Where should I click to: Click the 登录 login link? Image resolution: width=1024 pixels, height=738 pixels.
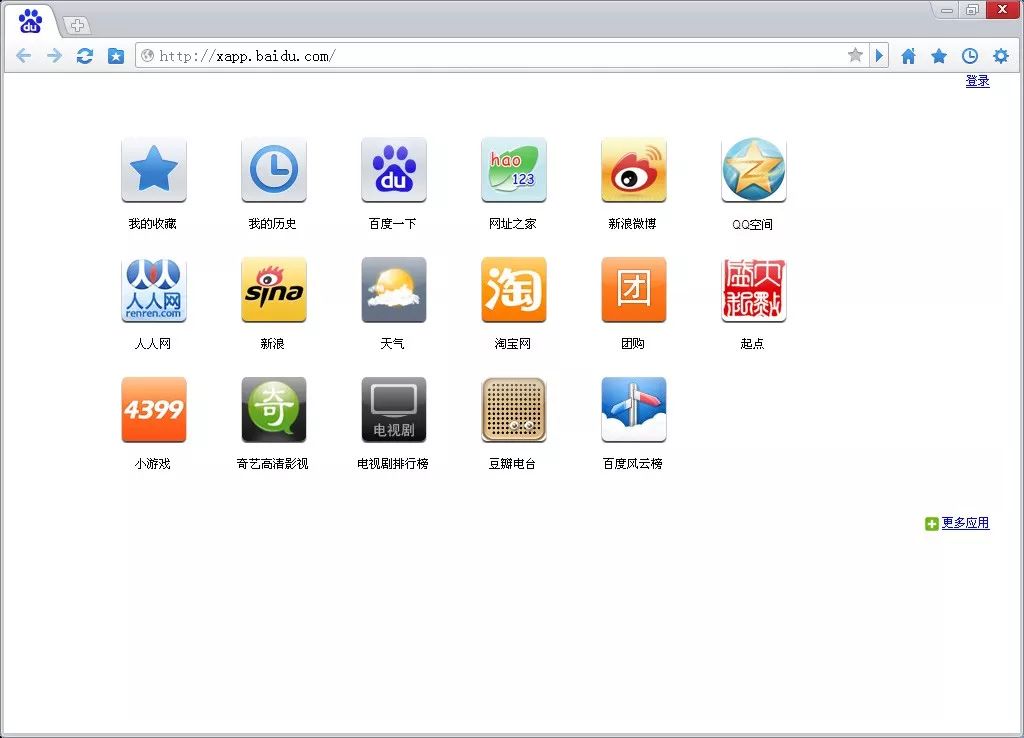977,82
